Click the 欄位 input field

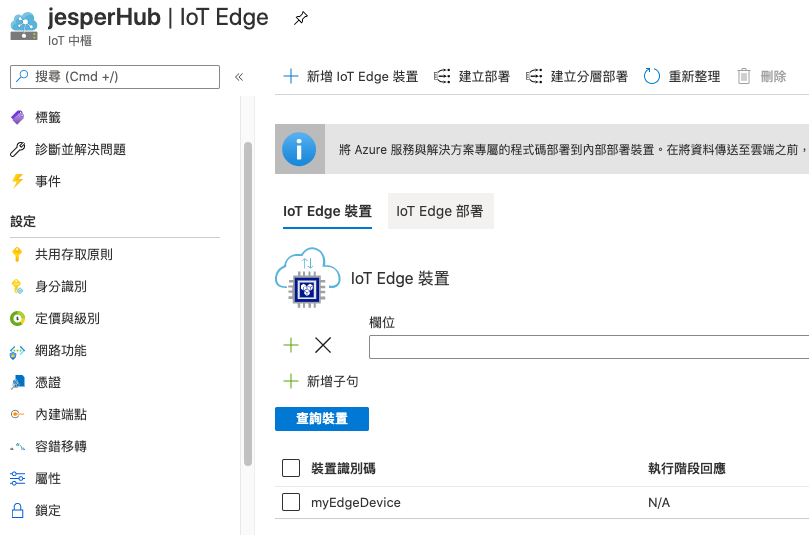pos(588,347)
